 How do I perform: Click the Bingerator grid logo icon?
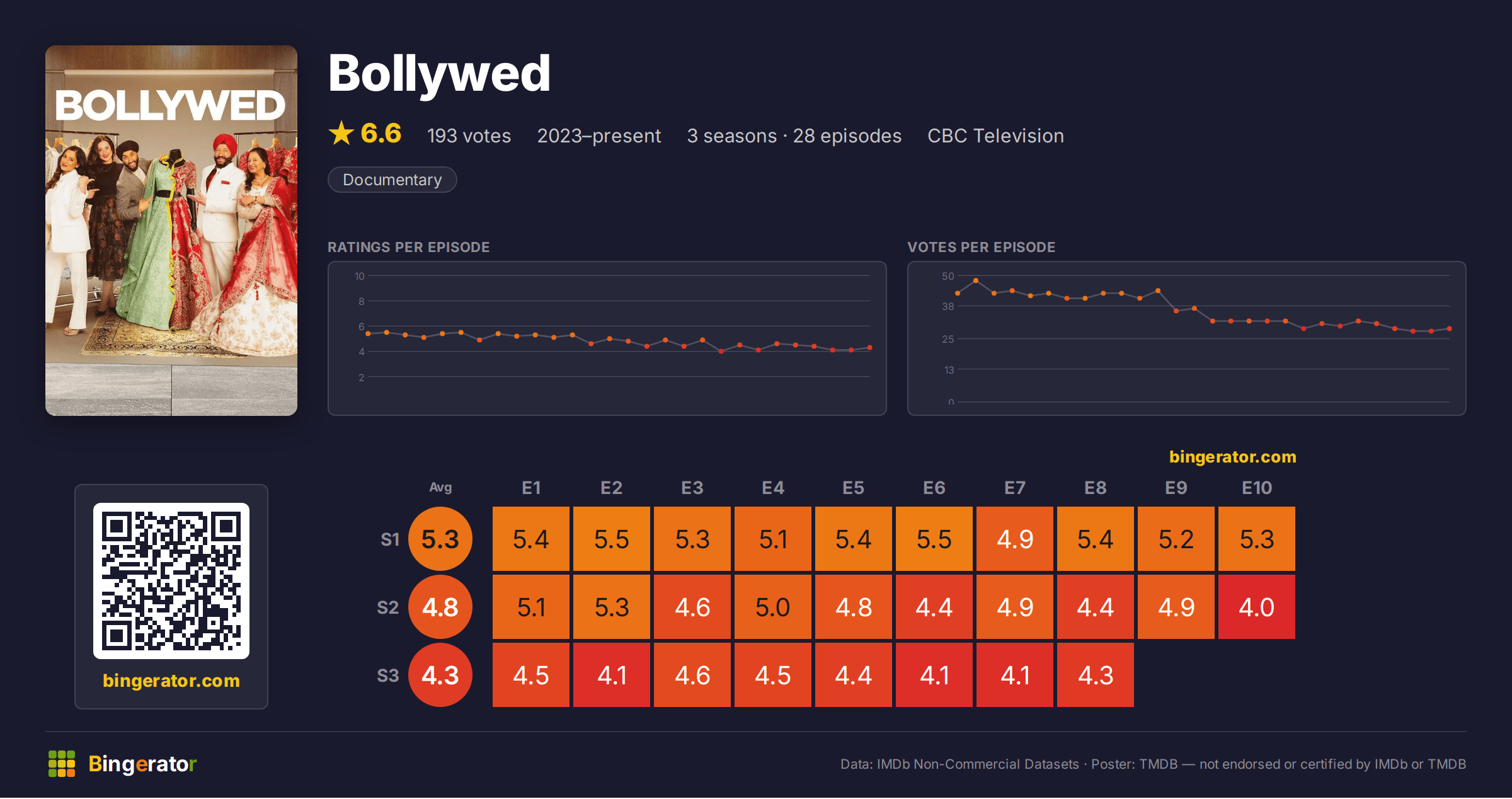(x=62, y=764)
